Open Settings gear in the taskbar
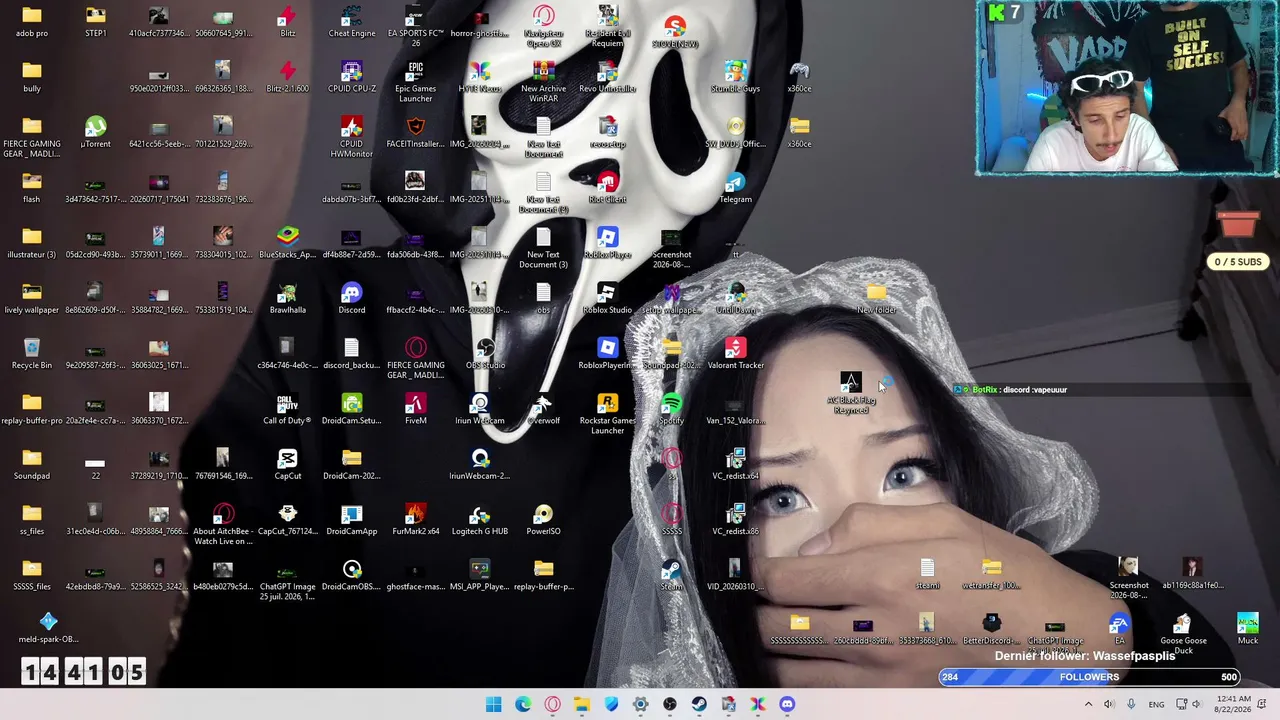1280x720 pixels. (641, 704)
